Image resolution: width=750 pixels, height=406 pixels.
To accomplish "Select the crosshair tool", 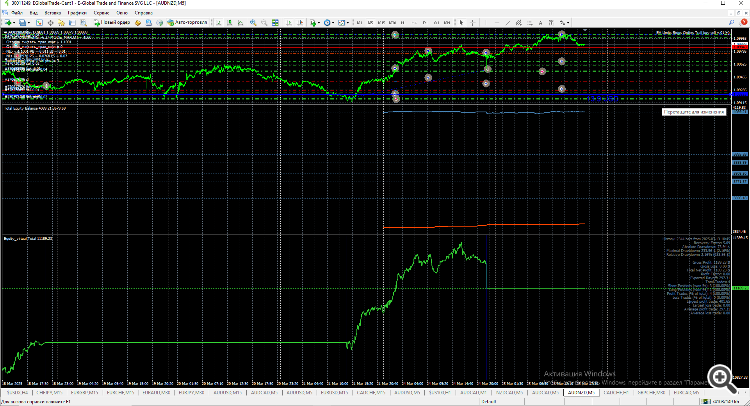I will 473,22.
